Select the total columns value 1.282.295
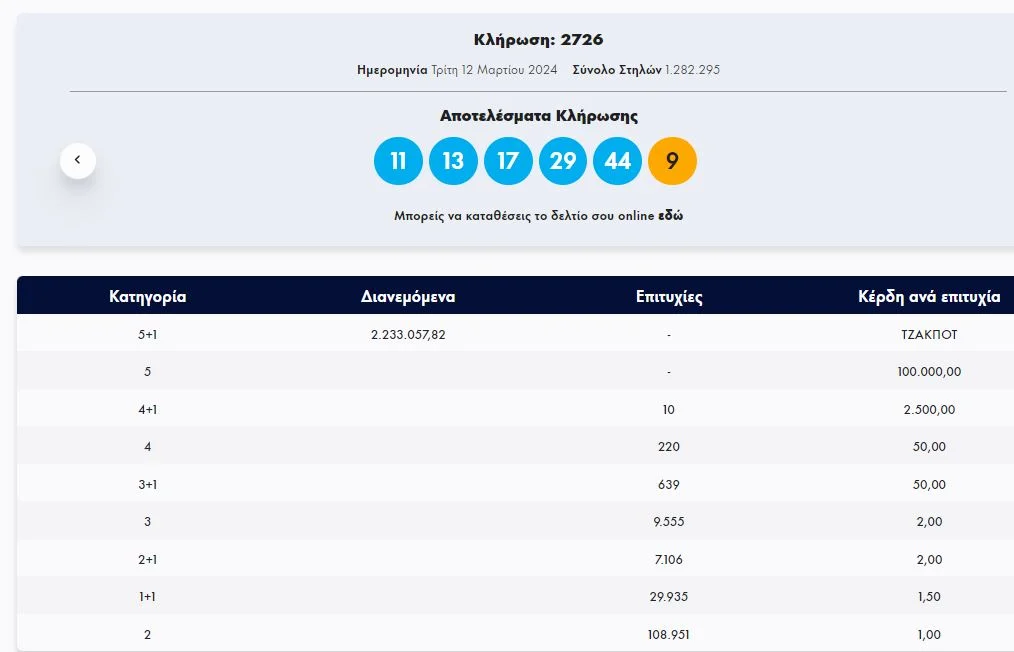The width and height of the screenshot is (1014, 652). [692, 70]
